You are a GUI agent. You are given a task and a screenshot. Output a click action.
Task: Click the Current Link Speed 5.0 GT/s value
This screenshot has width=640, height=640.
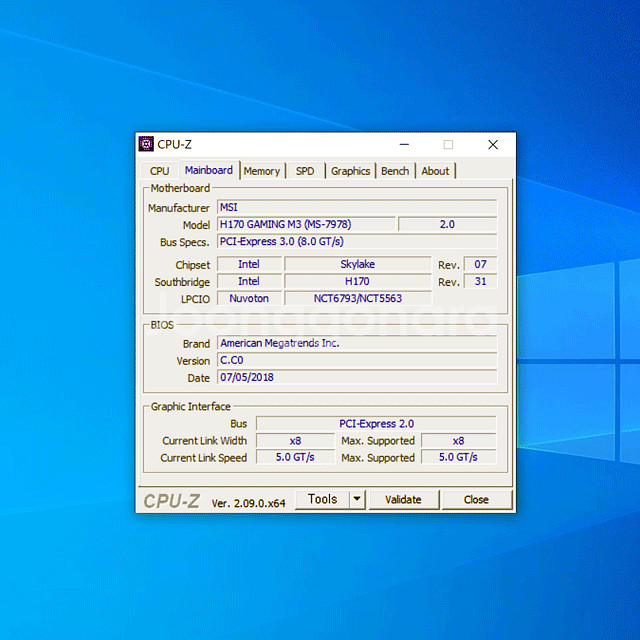(295, 457)
